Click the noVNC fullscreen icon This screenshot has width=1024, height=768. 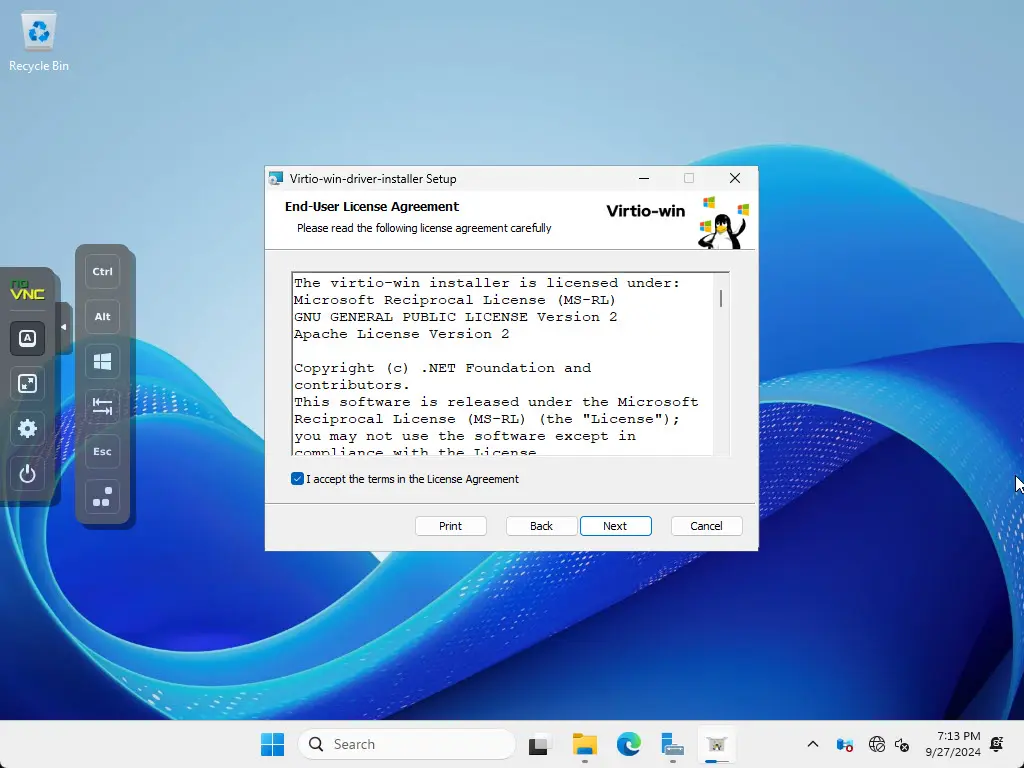tap(28, 384)
